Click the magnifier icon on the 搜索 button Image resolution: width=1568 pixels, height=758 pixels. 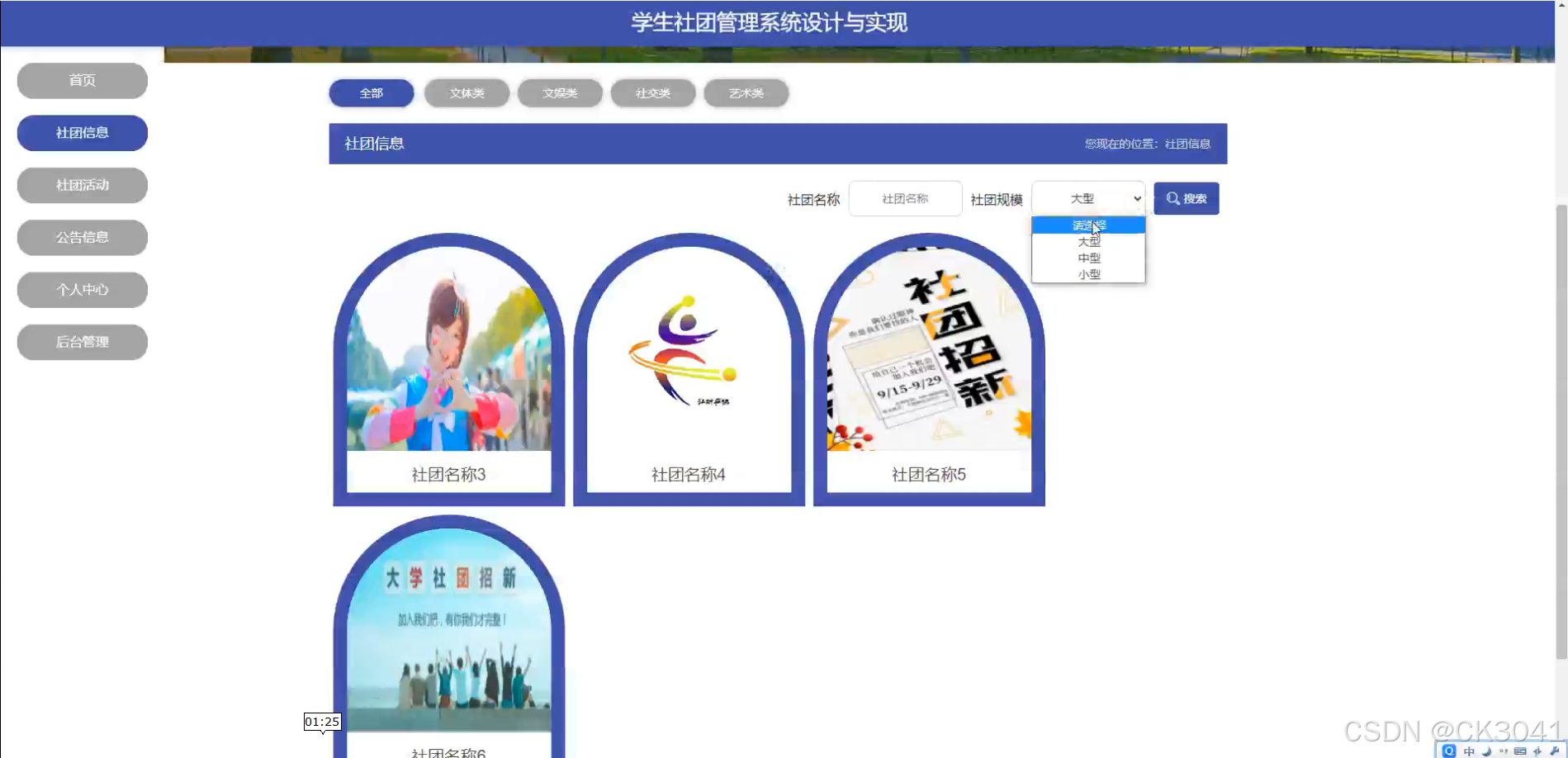click(x=1172, y=198)
